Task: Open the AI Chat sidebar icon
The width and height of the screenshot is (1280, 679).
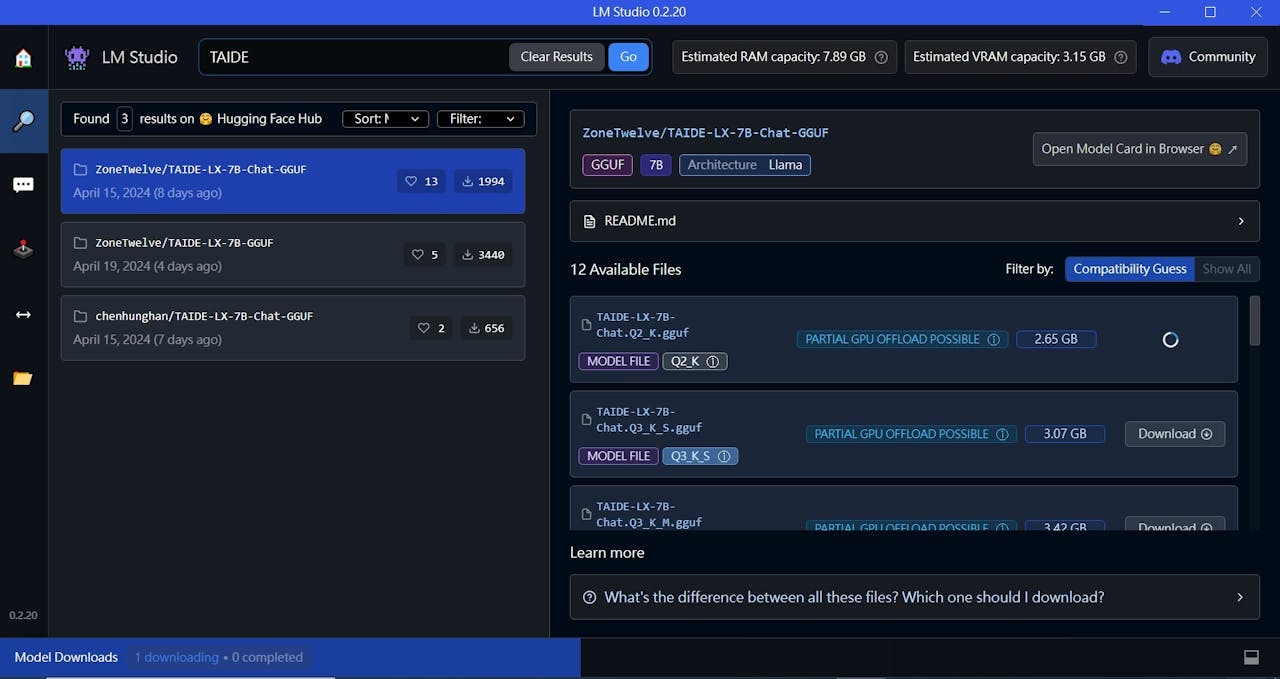Action: coord(23,185)
